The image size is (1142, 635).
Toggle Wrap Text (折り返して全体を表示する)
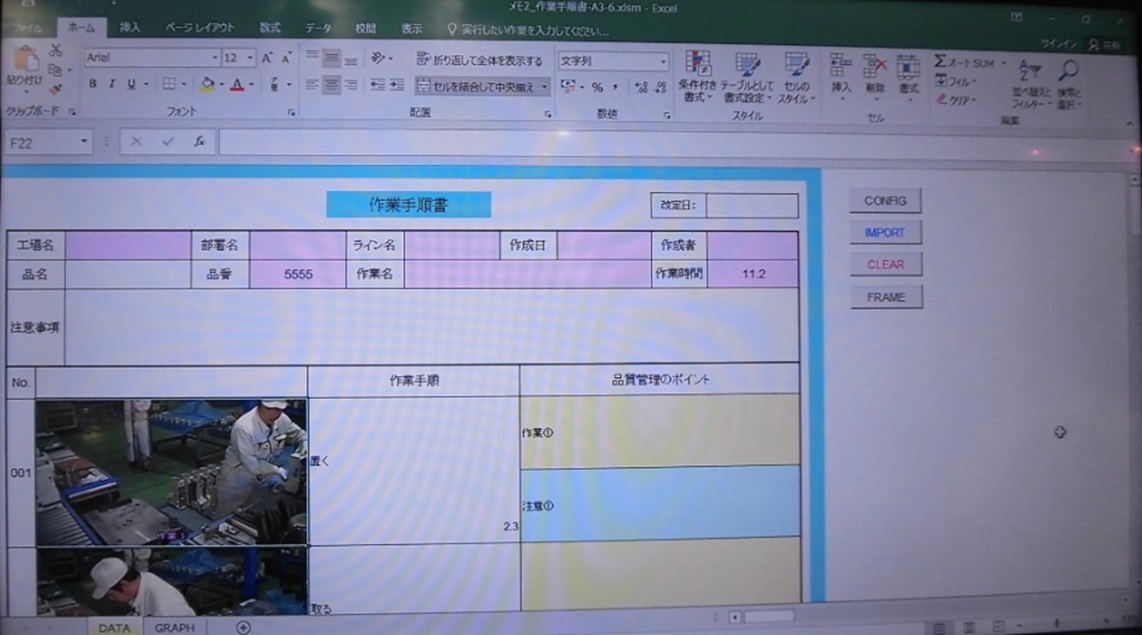[479, 60]
